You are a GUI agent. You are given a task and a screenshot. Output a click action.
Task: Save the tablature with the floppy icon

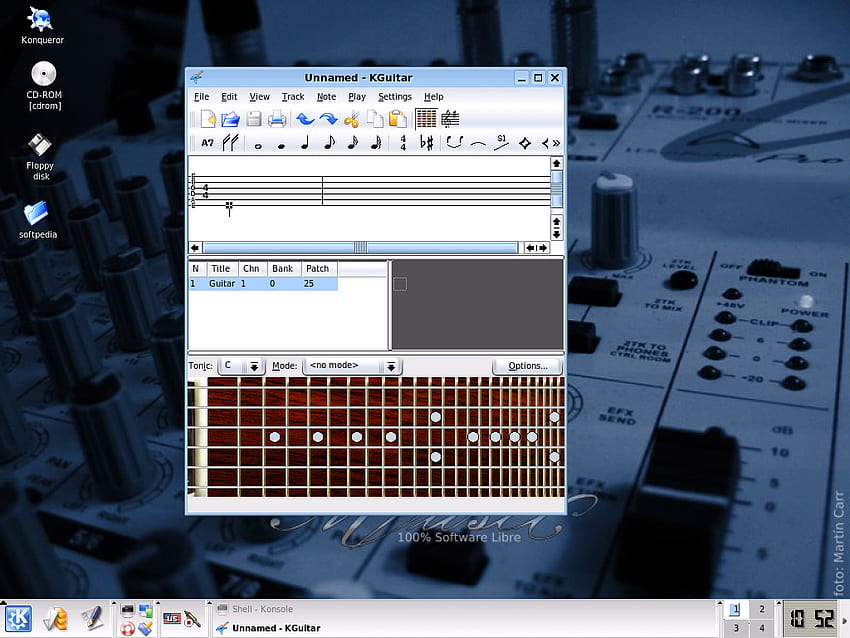tap(254, 119)
